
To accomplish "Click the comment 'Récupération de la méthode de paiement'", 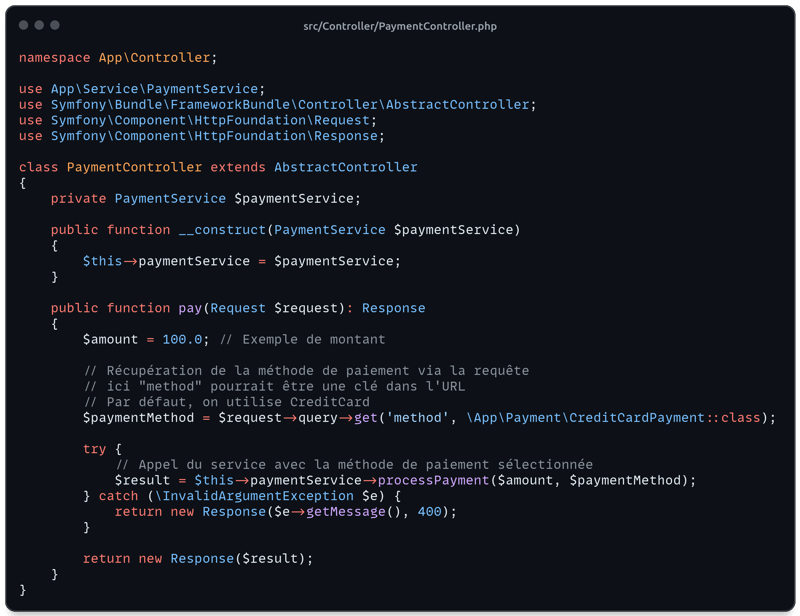I will pos(258,371).
